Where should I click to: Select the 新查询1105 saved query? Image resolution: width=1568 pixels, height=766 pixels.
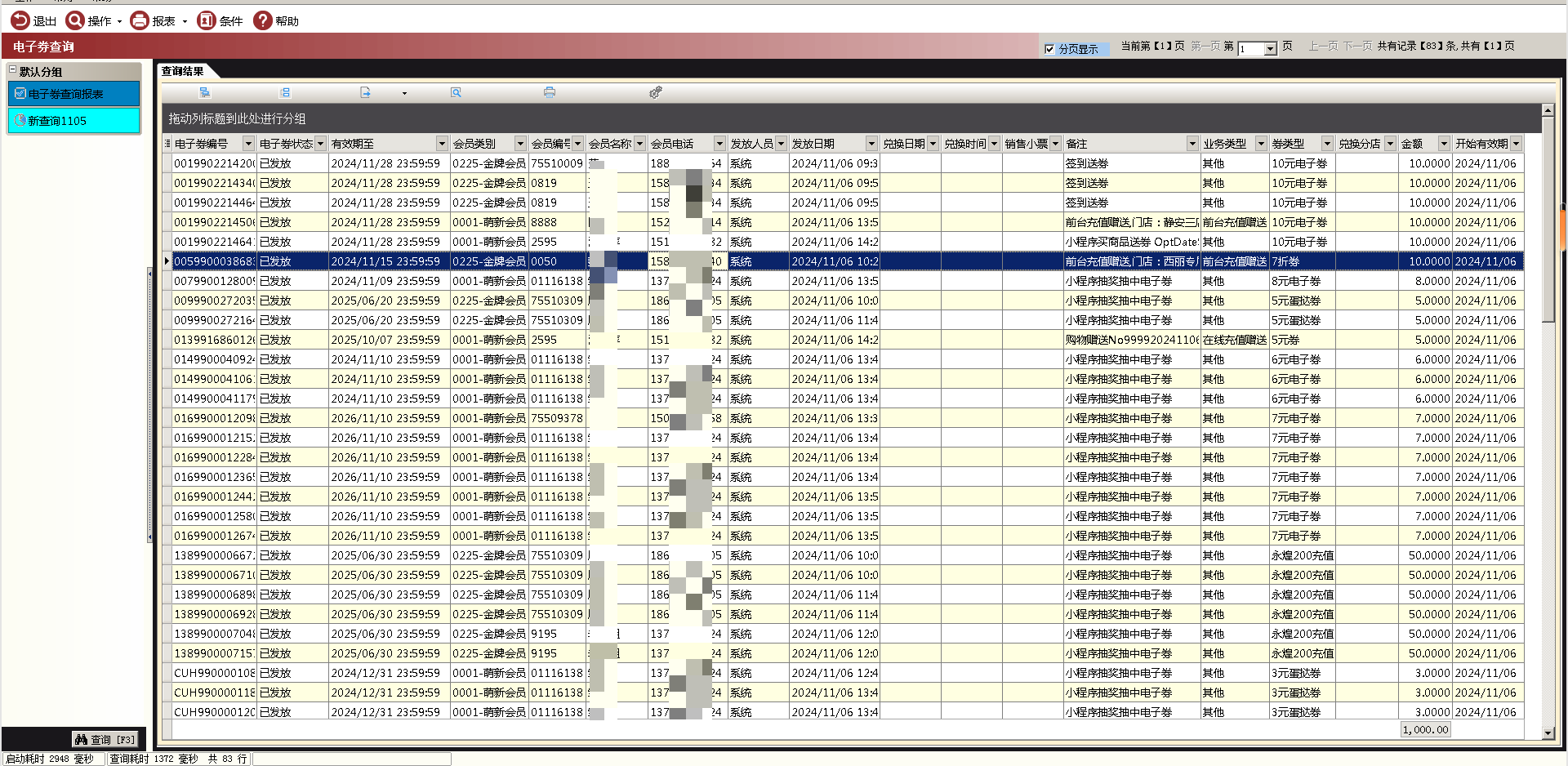tap(57, 121)
